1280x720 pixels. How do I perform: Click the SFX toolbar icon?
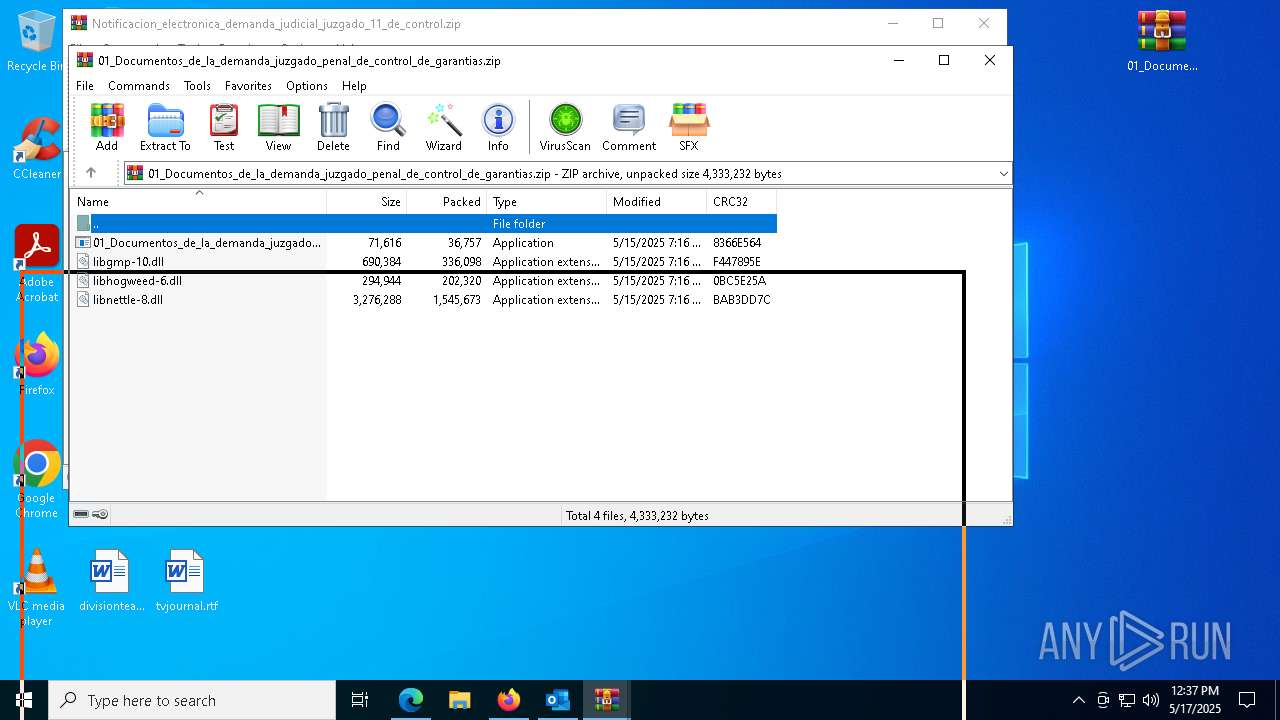(x=689, y=127)
